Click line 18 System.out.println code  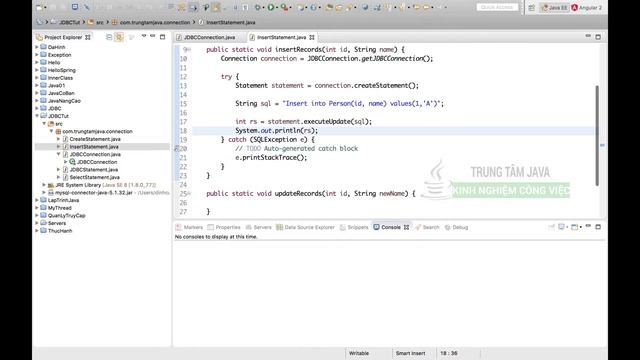pos(276,131)
